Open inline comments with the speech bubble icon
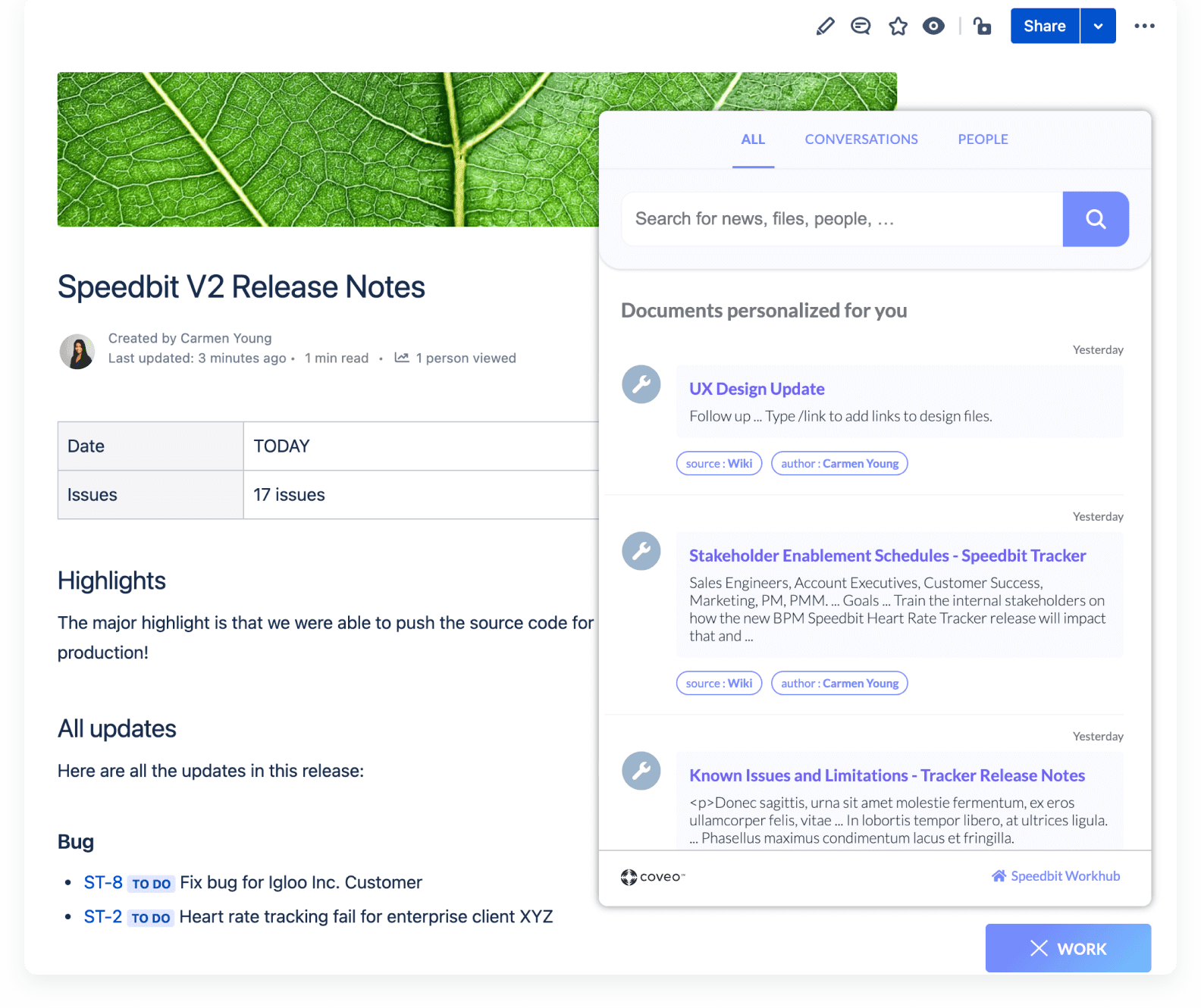The width and height of the screenshot is (1201, 1008). point(861,27)
